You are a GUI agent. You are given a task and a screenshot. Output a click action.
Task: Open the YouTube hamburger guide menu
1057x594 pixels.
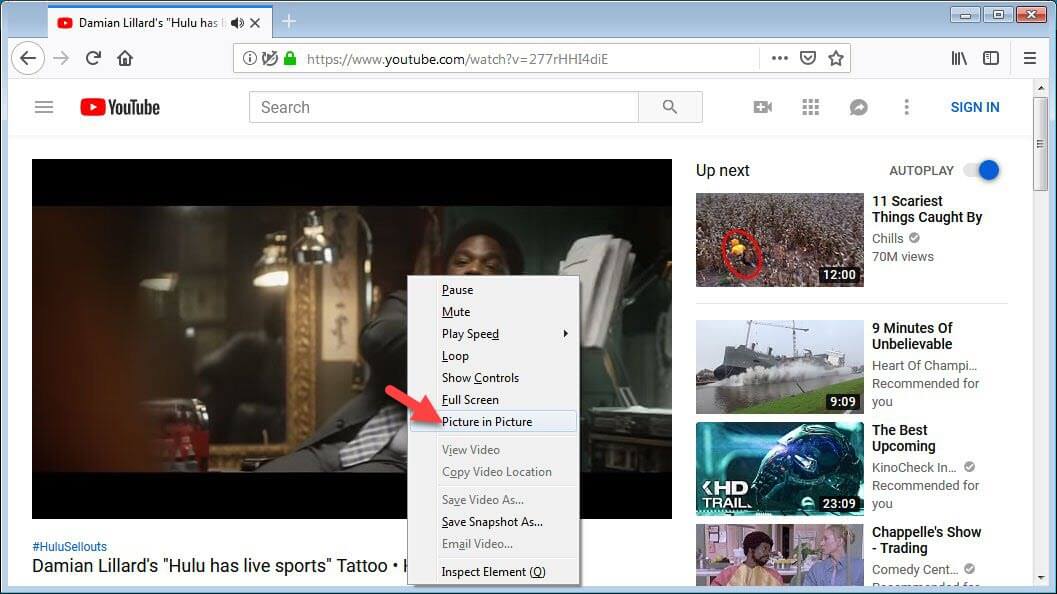tap(44, 107)
